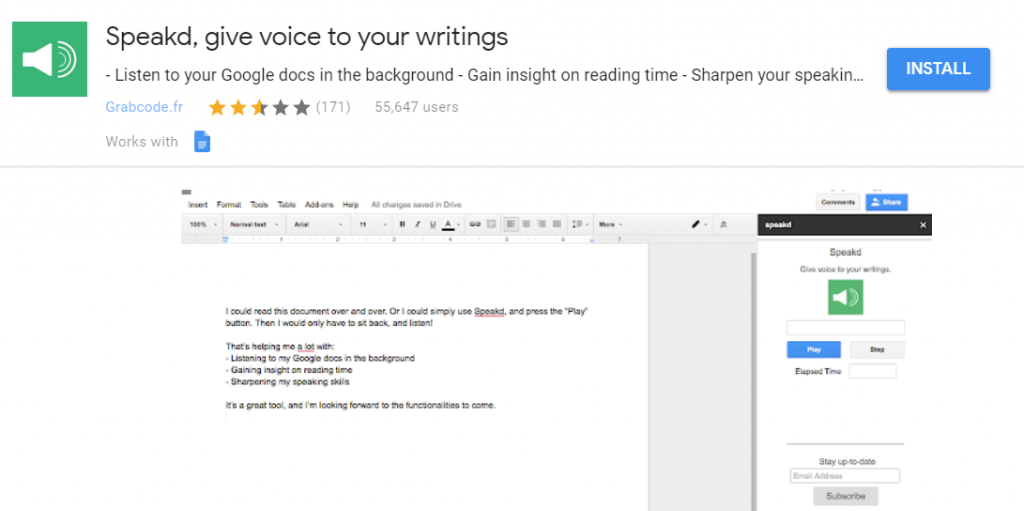1024x511 pixels.
Task: Select justify alignment
Action: point(556,224)
